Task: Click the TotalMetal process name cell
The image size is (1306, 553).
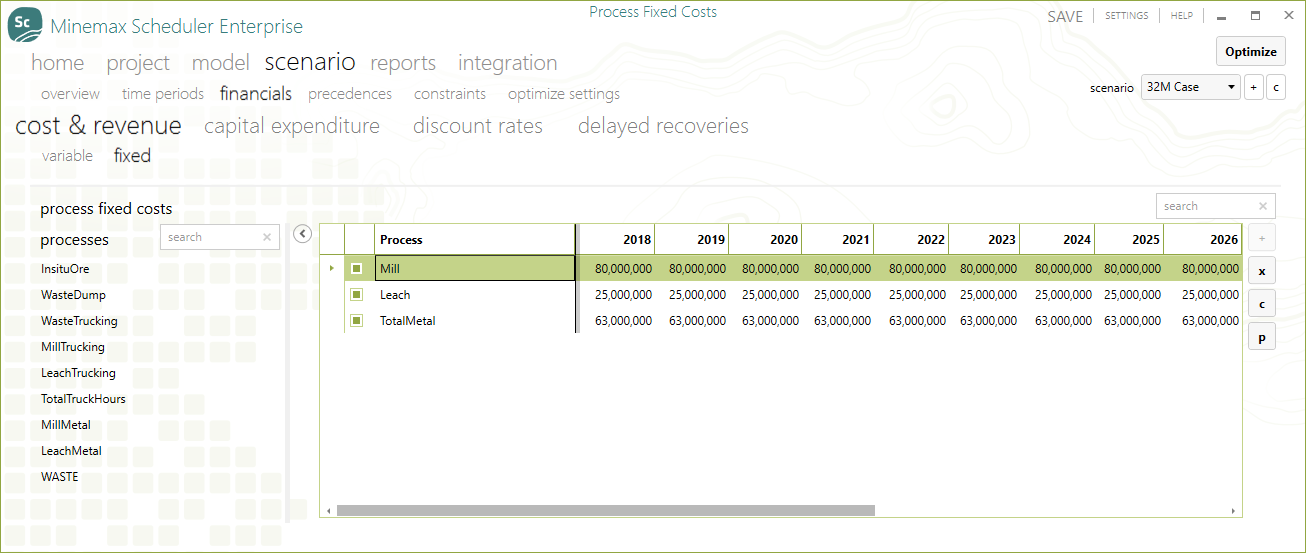Action: click(x=475, y=320)
